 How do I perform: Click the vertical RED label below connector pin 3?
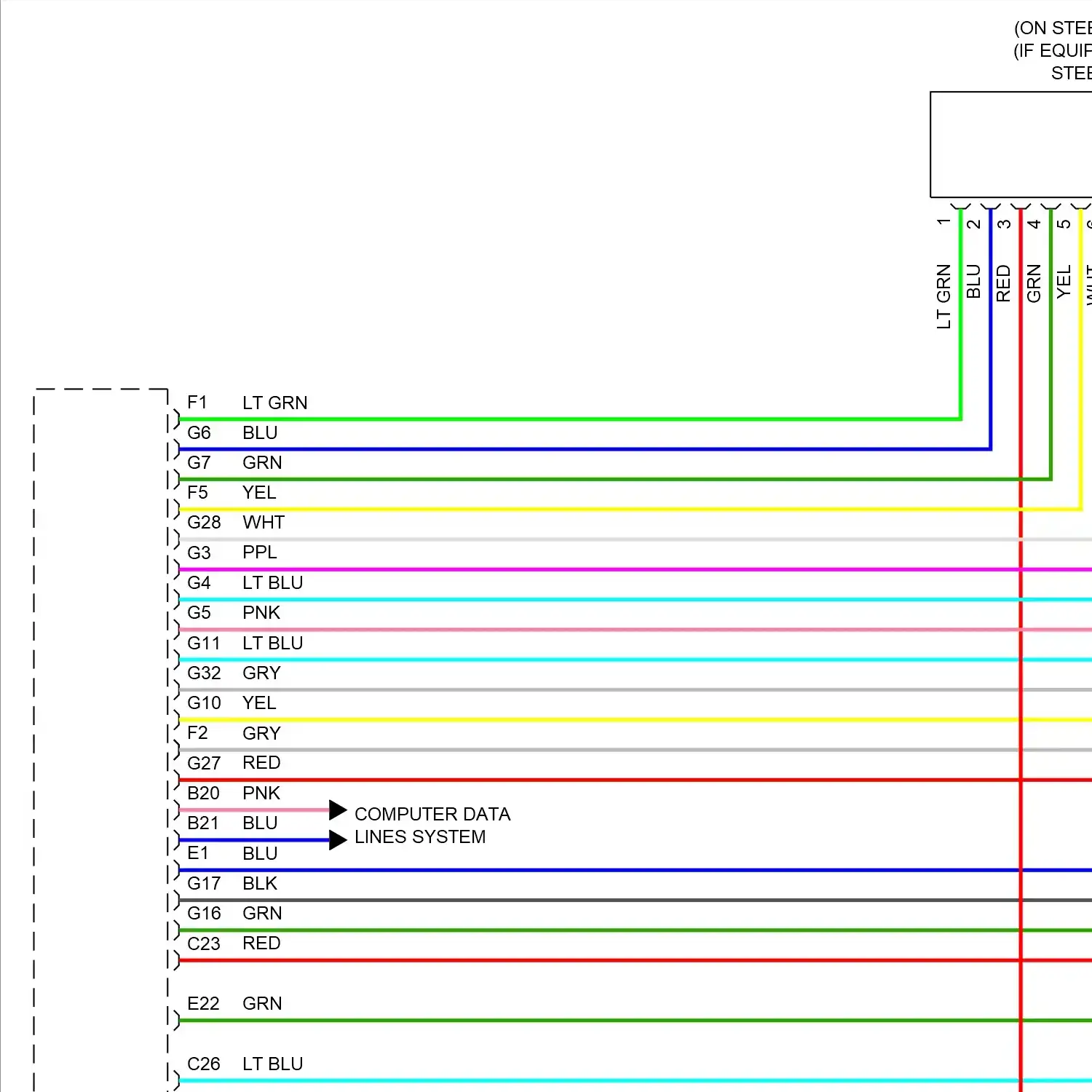tap(1004, 283)
